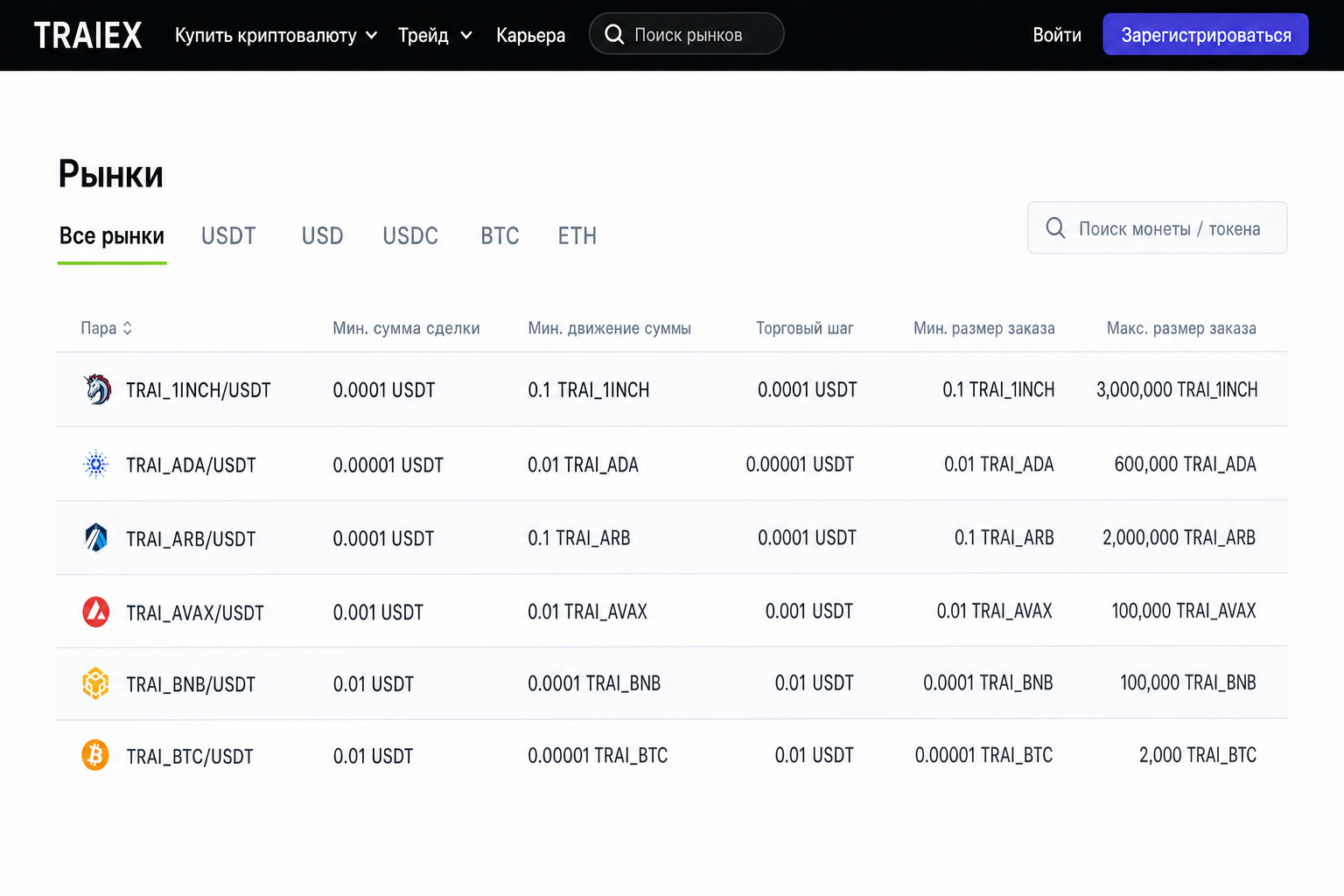Click the Зарегистрироваться button
The width and height of the screenshot is (1344, 896).
click(1206, 34)
